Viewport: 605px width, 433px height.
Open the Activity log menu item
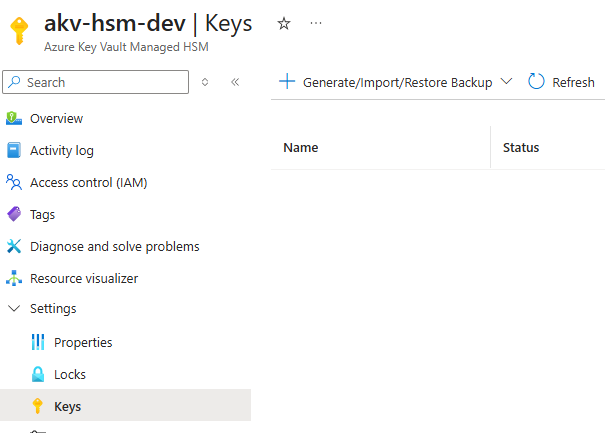click(62, 150)
